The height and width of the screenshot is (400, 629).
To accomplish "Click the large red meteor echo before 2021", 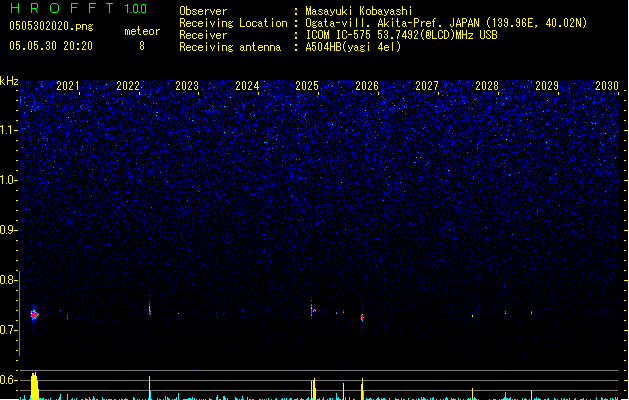I will click(x=34, y=315).
